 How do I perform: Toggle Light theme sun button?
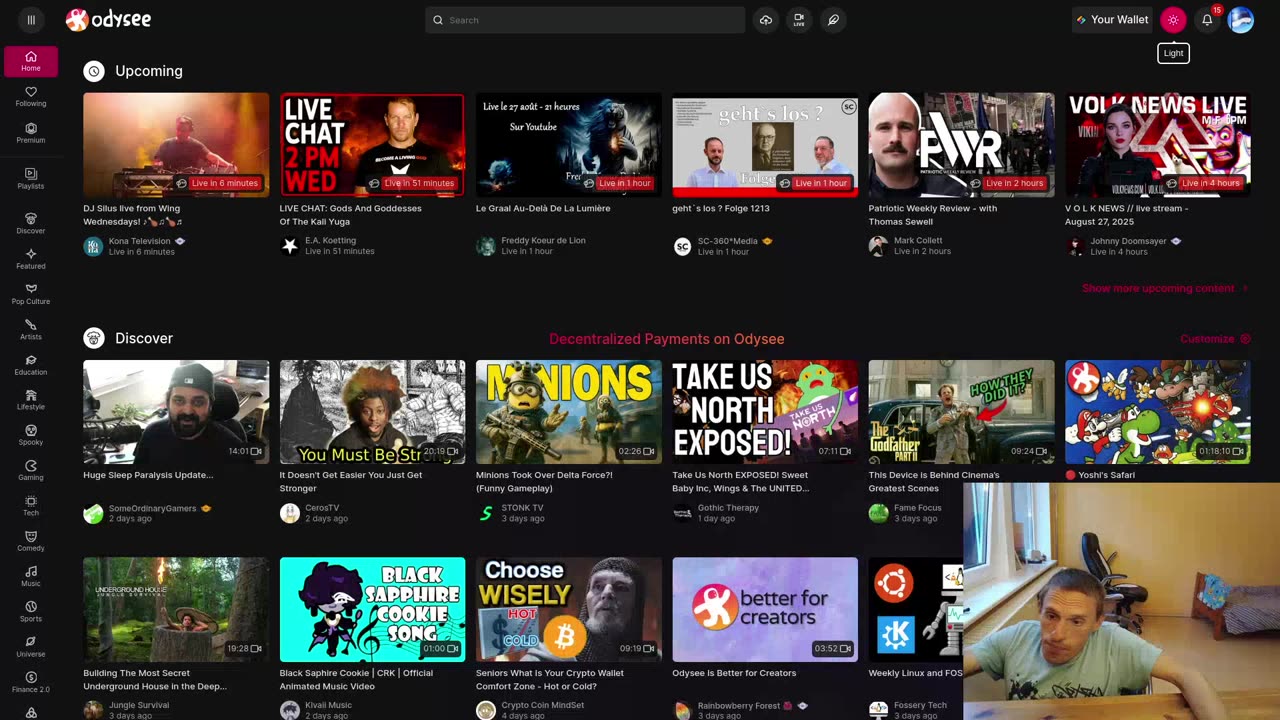(x=1173, y=20)
